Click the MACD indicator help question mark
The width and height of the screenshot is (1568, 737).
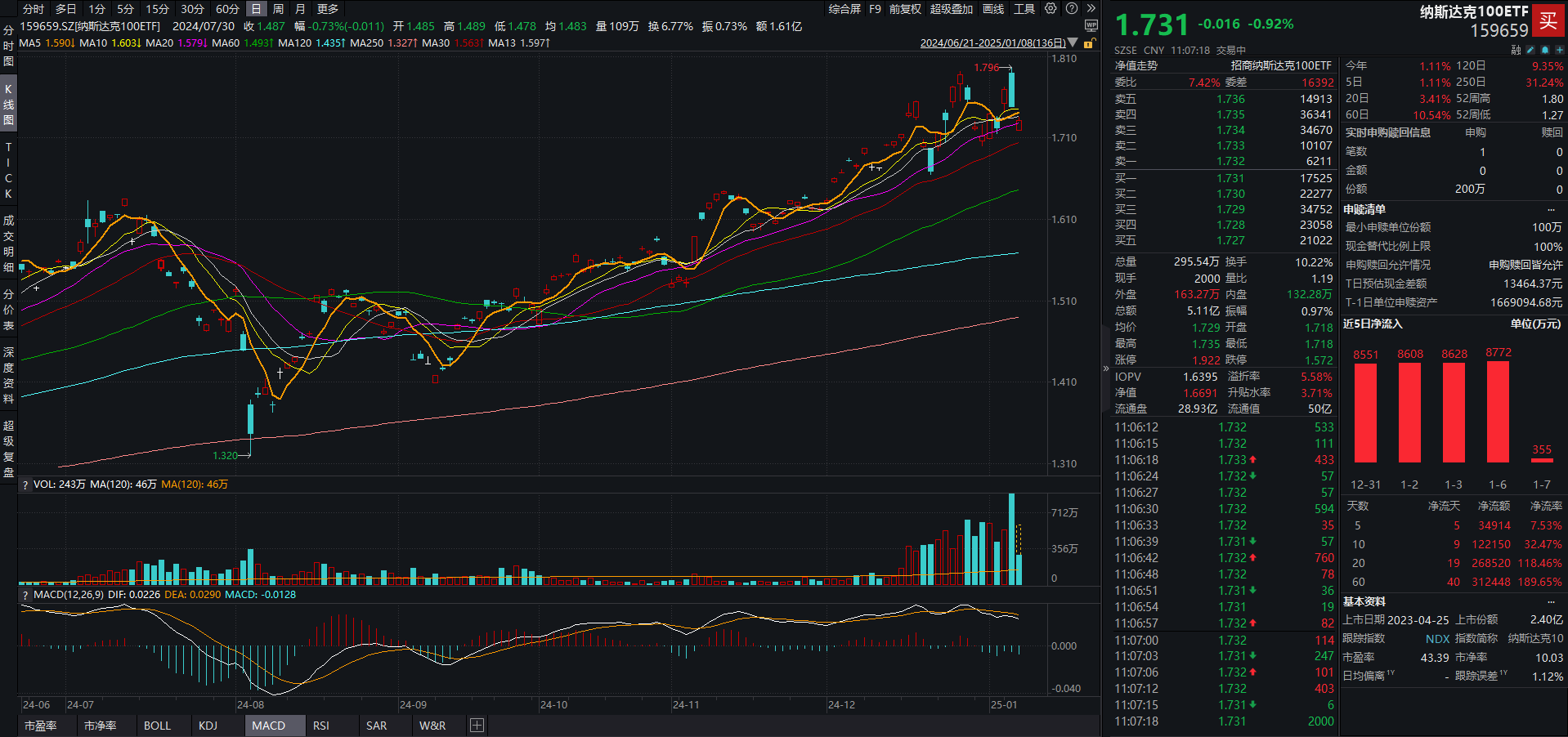coord(25,595)
